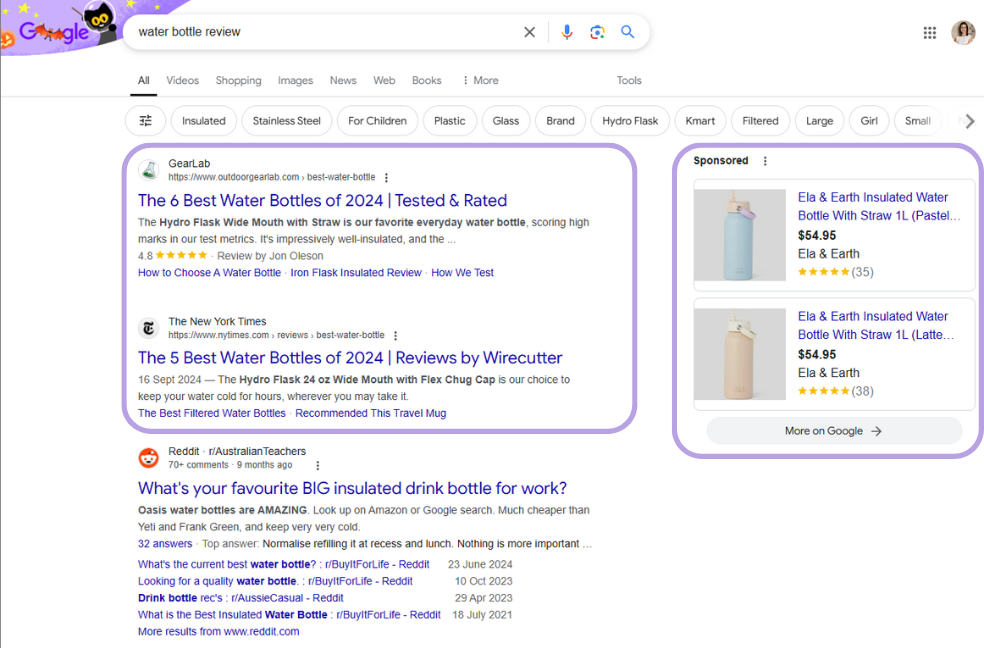Click the Reddit favicon on the result

pos(148,457)
